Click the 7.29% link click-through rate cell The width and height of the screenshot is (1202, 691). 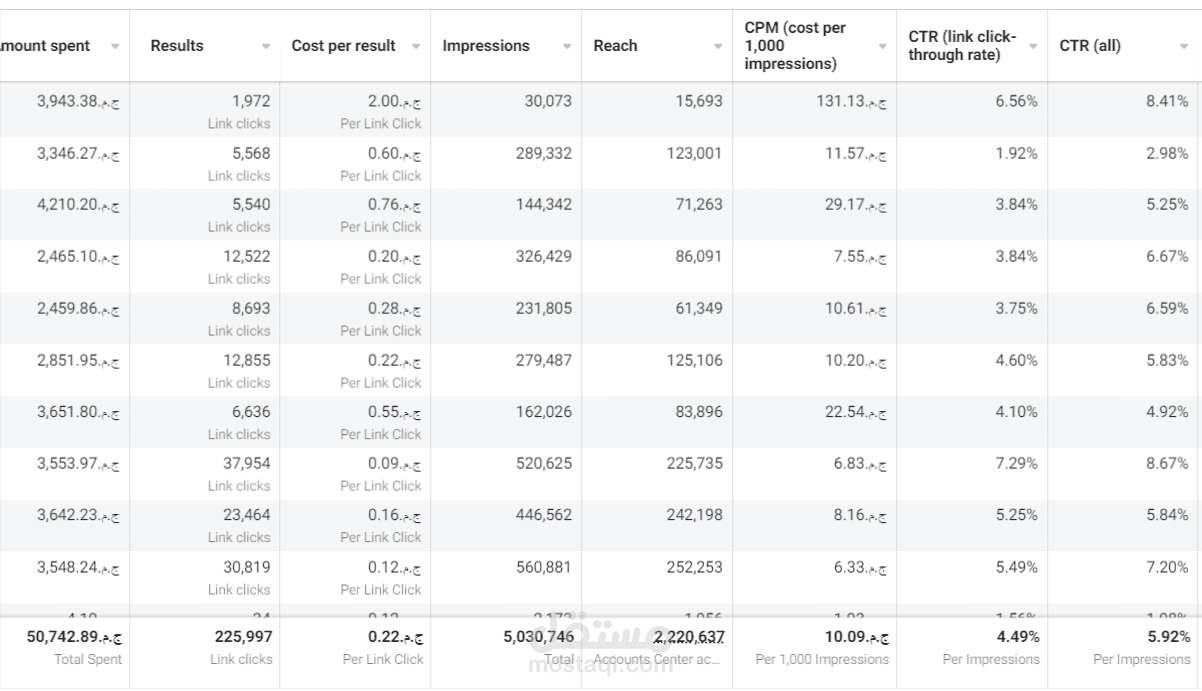(1016, 464)
